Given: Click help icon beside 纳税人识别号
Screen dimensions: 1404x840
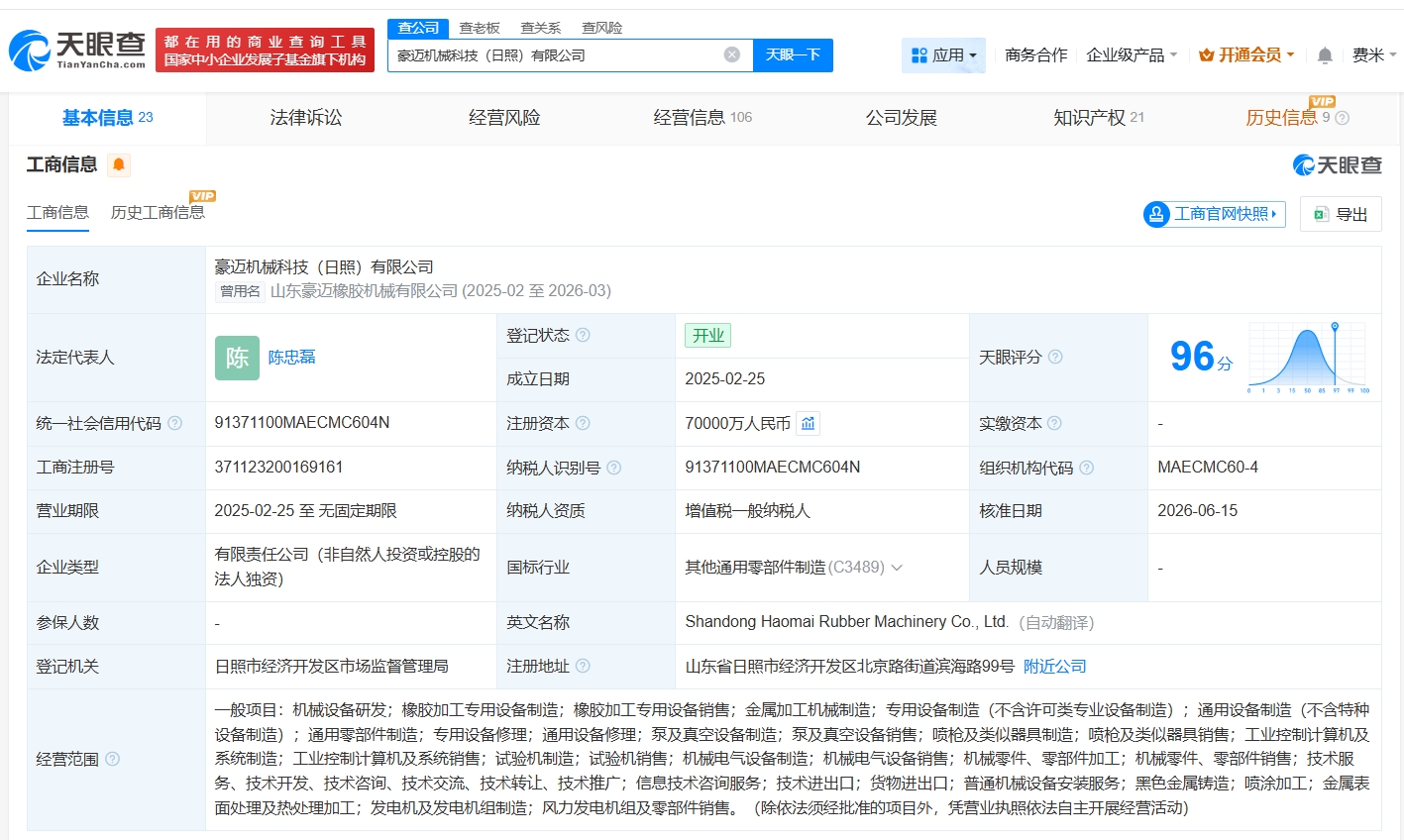Looking at the screenshot, I should pyautogui.click(x=613, y=468).
